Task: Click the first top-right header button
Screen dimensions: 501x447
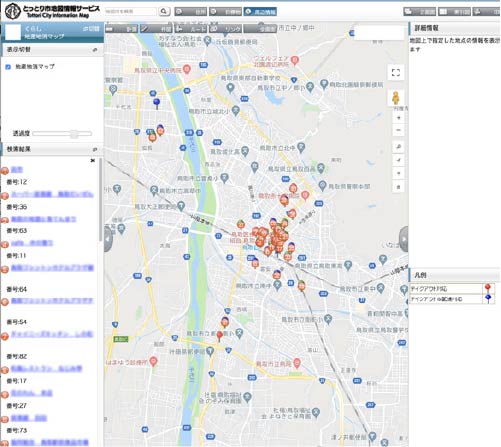Action: pos(420,12)
